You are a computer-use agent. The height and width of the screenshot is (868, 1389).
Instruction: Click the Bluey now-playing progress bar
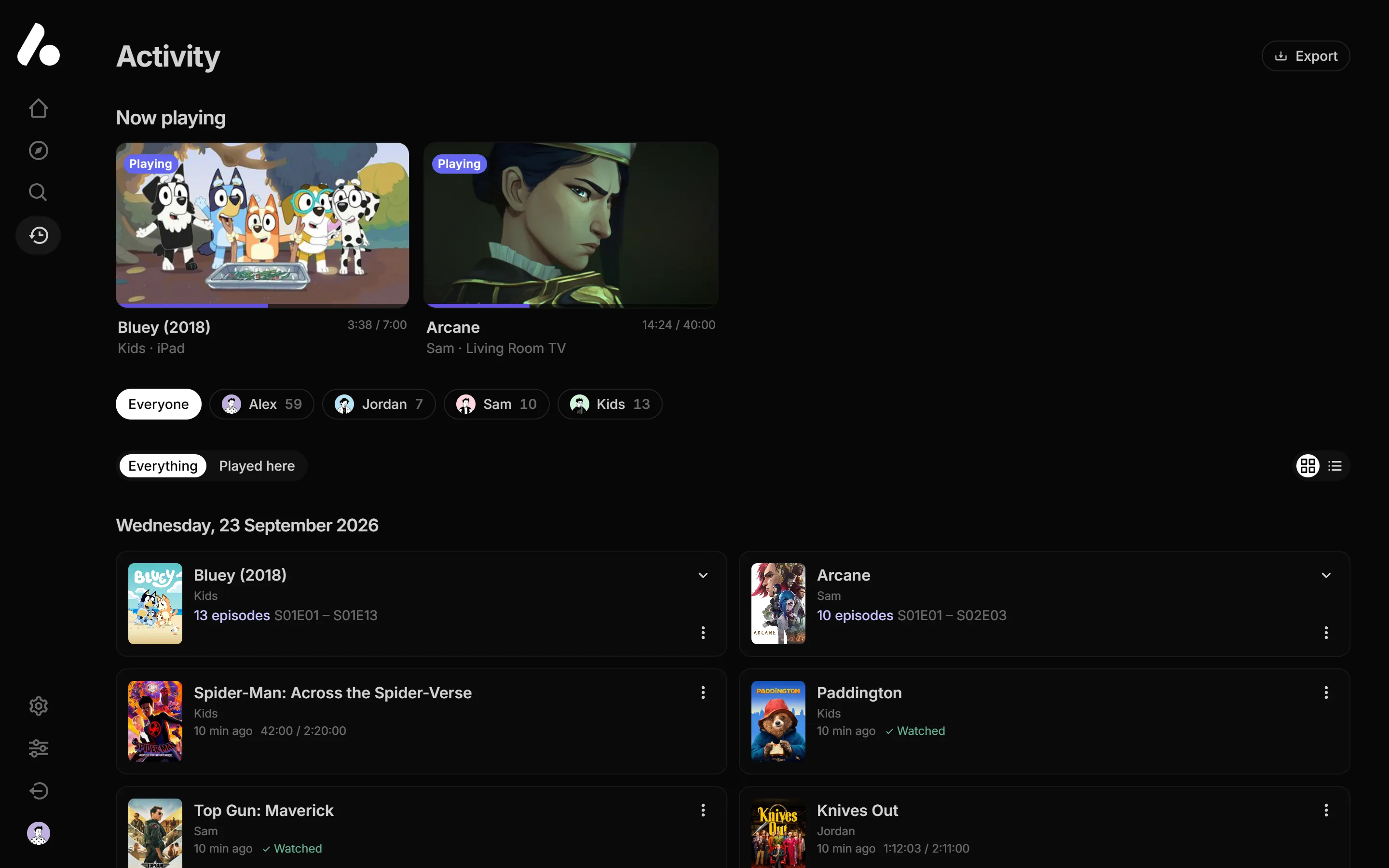pyautogui.click(x=262, y=305)
